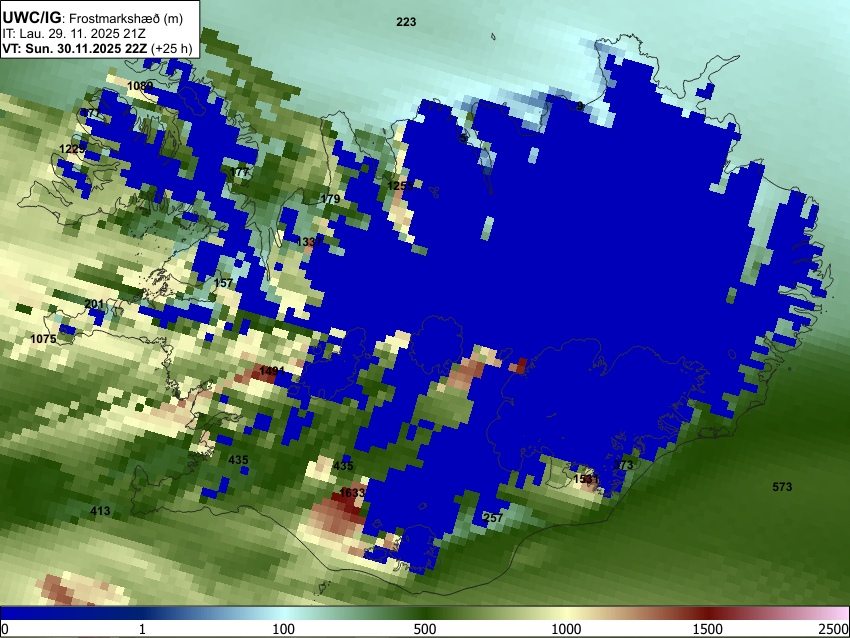Select the 1229 value in the Westfjords
This screenshot has width=850, height=638.
[72, 149]
